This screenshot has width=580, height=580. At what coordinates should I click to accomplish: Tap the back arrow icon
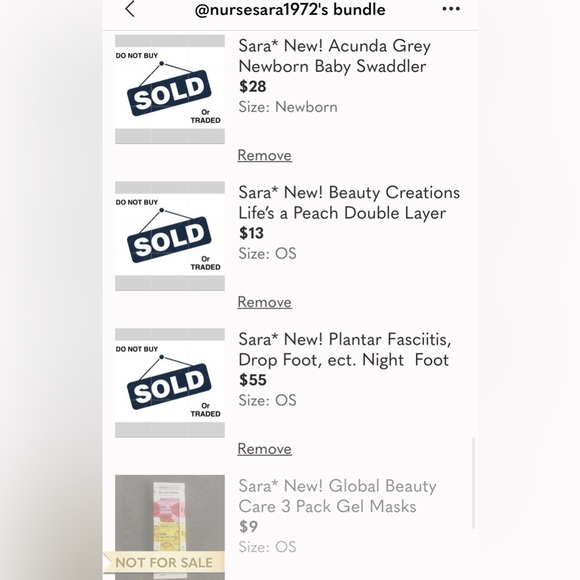coord(130,9)
